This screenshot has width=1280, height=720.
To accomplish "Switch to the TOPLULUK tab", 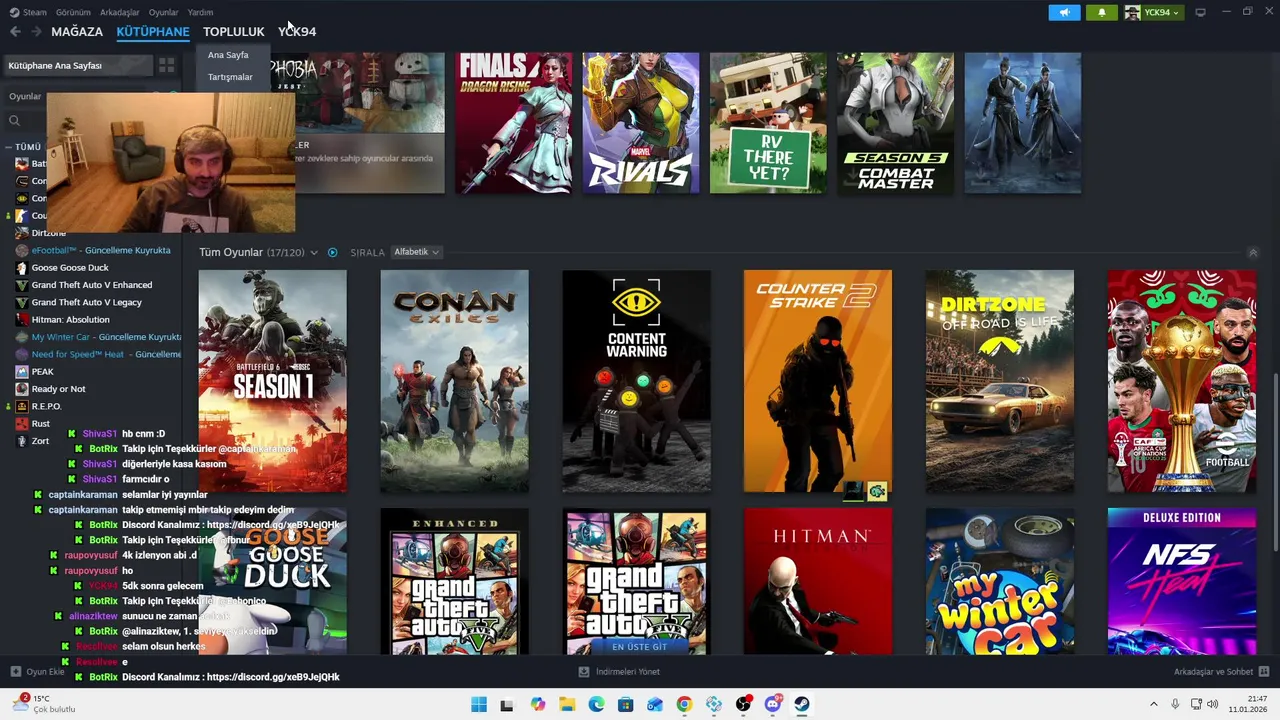I will [234, 32].
